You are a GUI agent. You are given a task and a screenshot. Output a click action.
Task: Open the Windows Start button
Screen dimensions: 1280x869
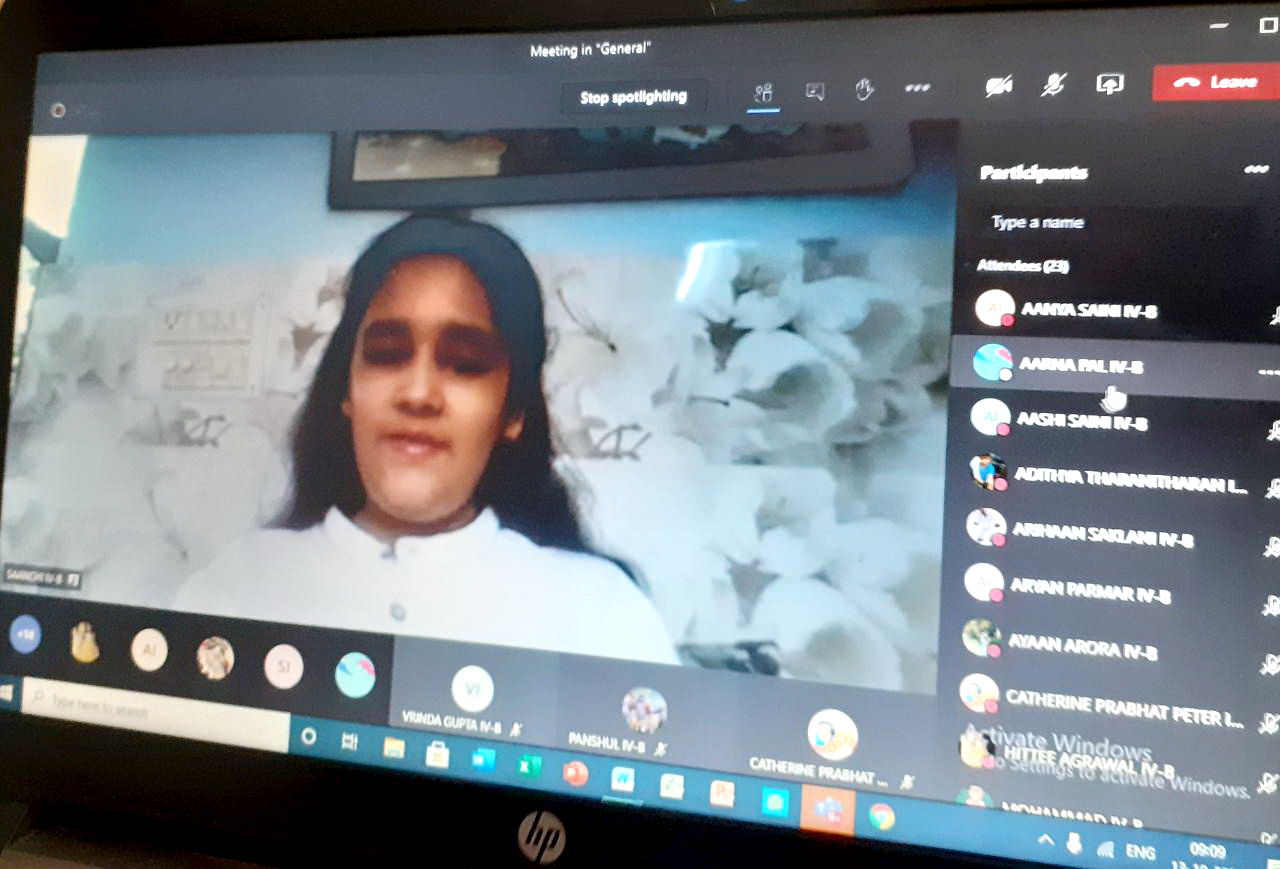click(6, 691)
